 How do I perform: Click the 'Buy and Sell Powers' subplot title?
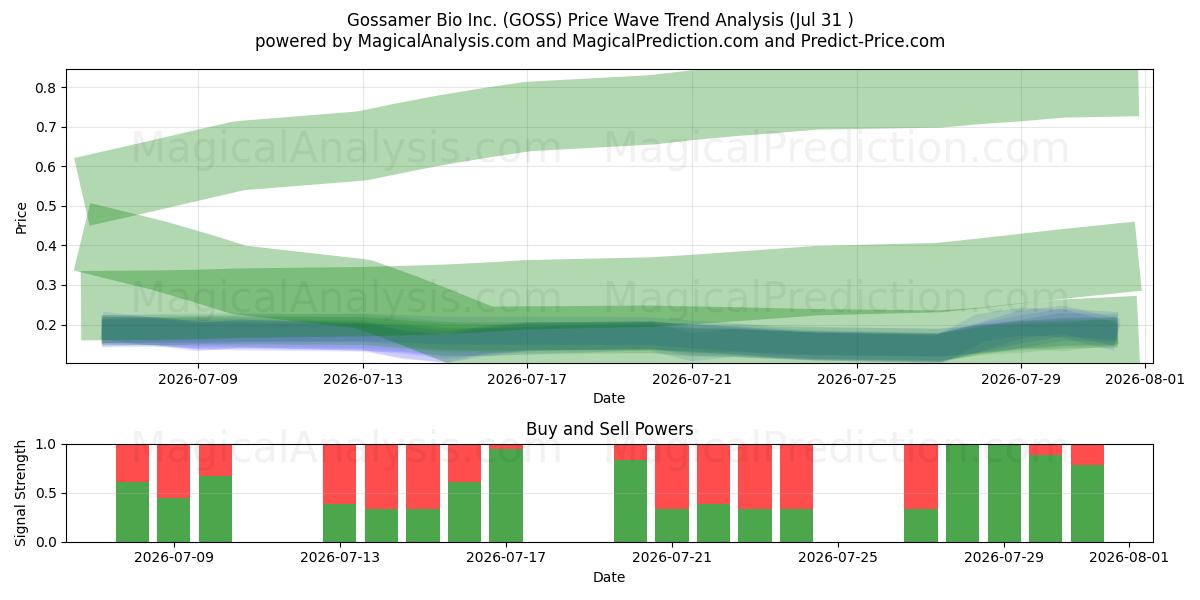[609, 429]
